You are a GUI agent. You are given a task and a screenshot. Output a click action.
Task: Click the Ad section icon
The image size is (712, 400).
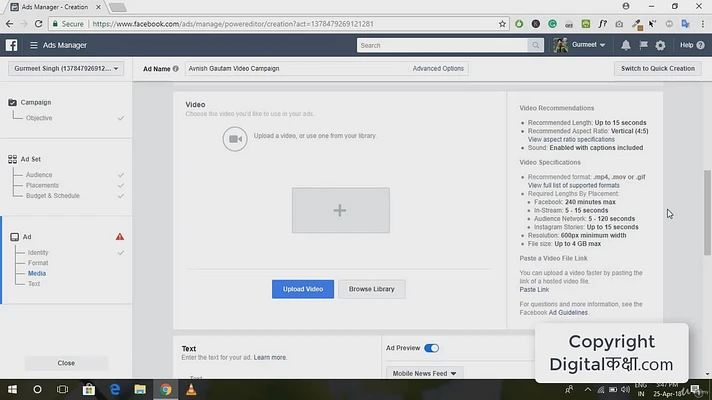(15, 237)
